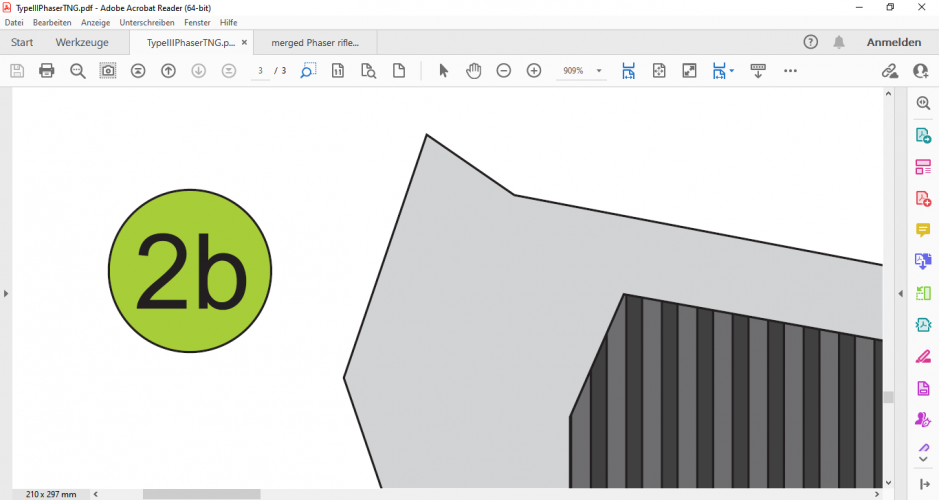Open the Fill and Sign pen tool
The image size is (939, 500).
tap(923, 356)
